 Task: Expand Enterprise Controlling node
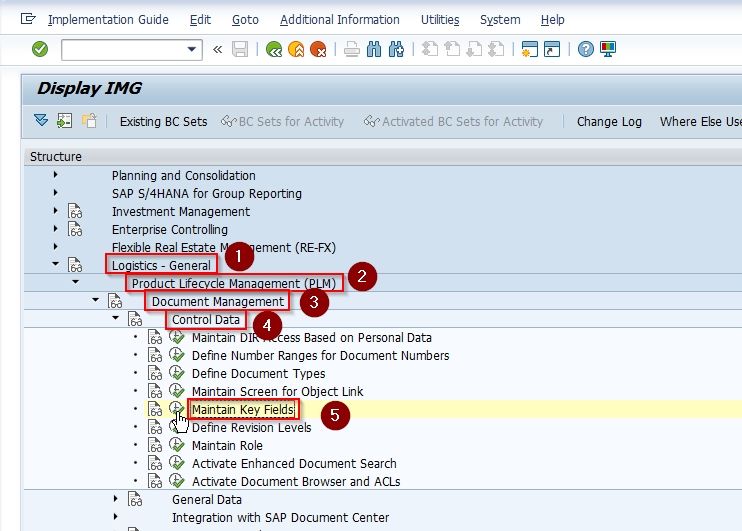(x=55, y=229)
